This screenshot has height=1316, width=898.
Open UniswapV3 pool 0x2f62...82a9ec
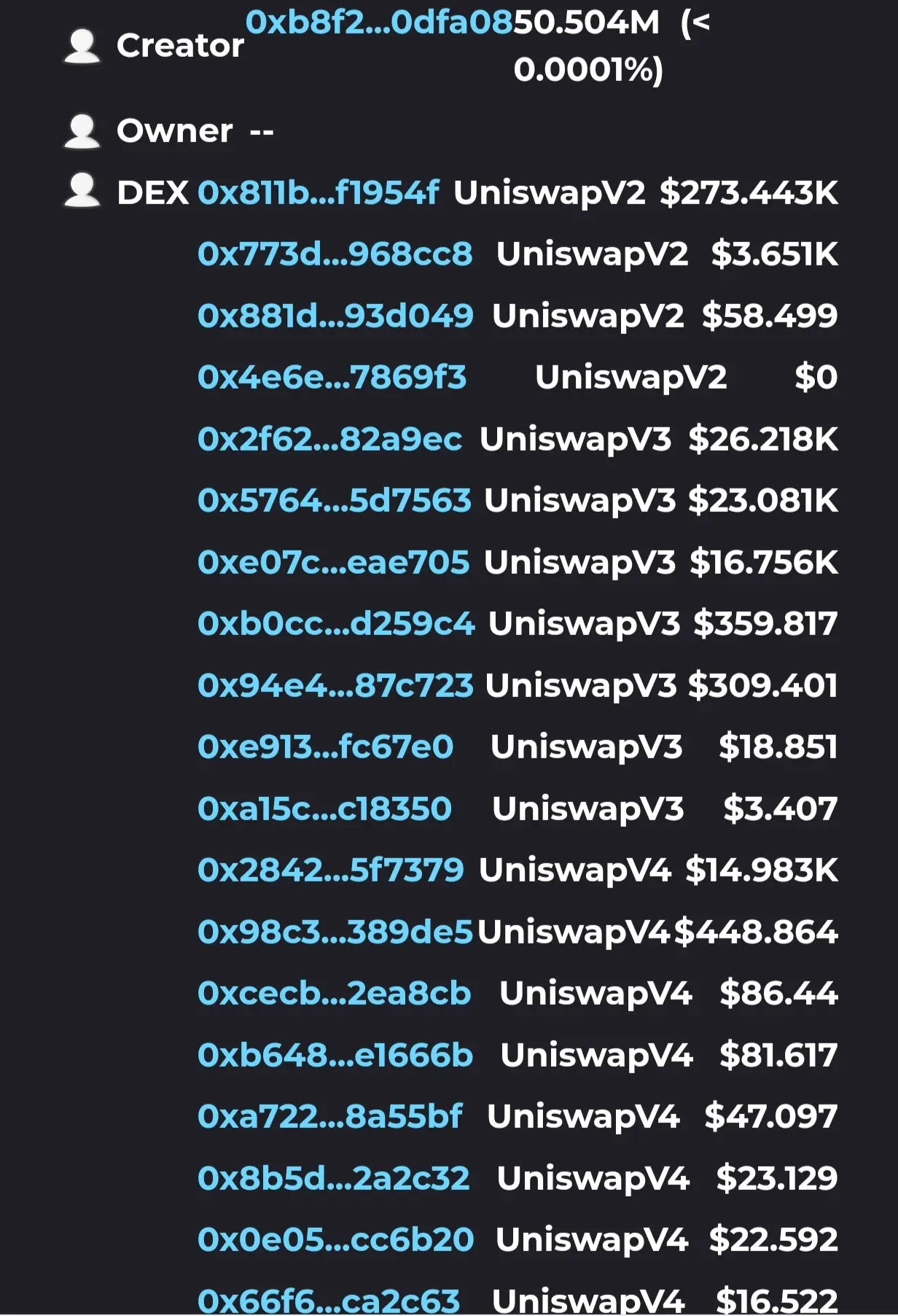point(330,440)
